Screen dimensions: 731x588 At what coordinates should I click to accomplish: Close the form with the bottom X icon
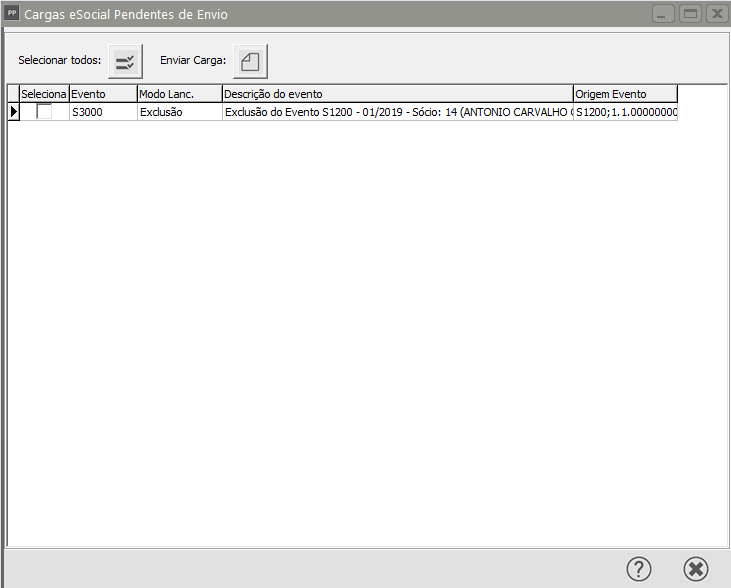696,569
